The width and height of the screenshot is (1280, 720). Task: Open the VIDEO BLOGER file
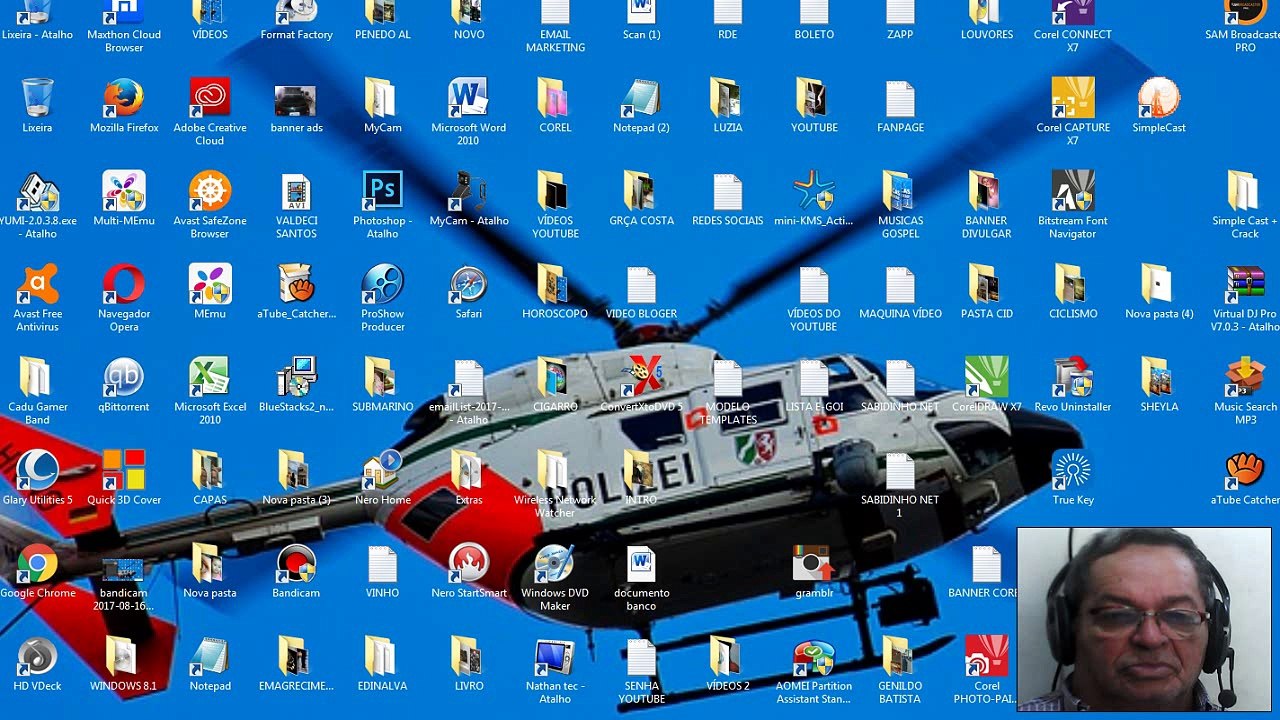(x=640, y=285)
